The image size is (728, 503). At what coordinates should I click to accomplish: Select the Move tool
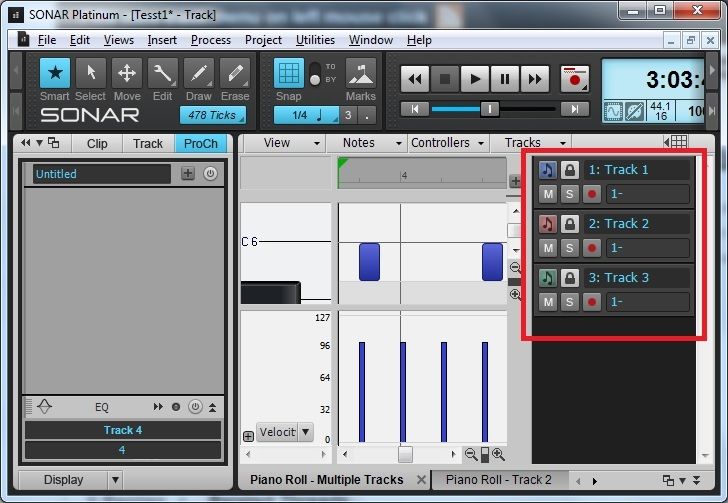126,73
